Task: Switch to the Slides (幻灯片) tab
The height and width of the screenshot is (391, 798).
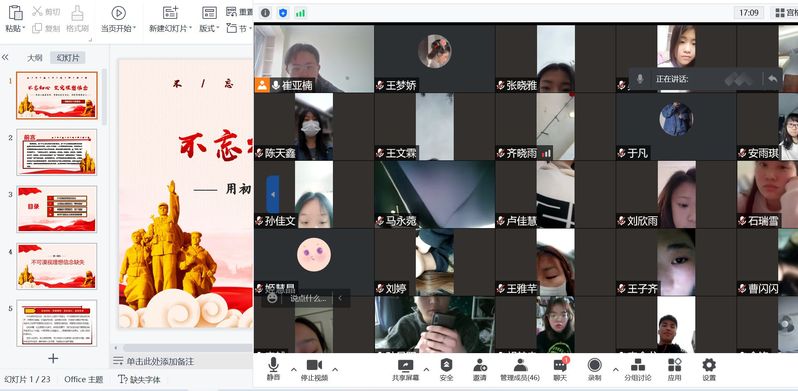Action: click(67, 58)
